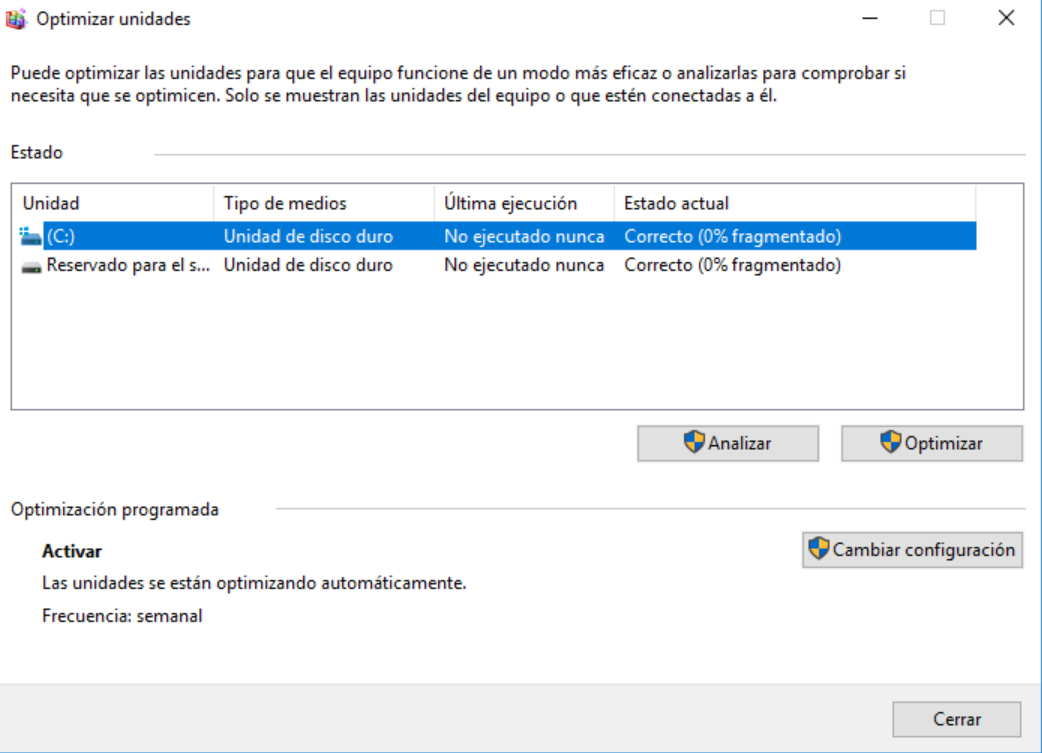Click the Optimizar unidades title bar app icon

[x=15, y=19]
